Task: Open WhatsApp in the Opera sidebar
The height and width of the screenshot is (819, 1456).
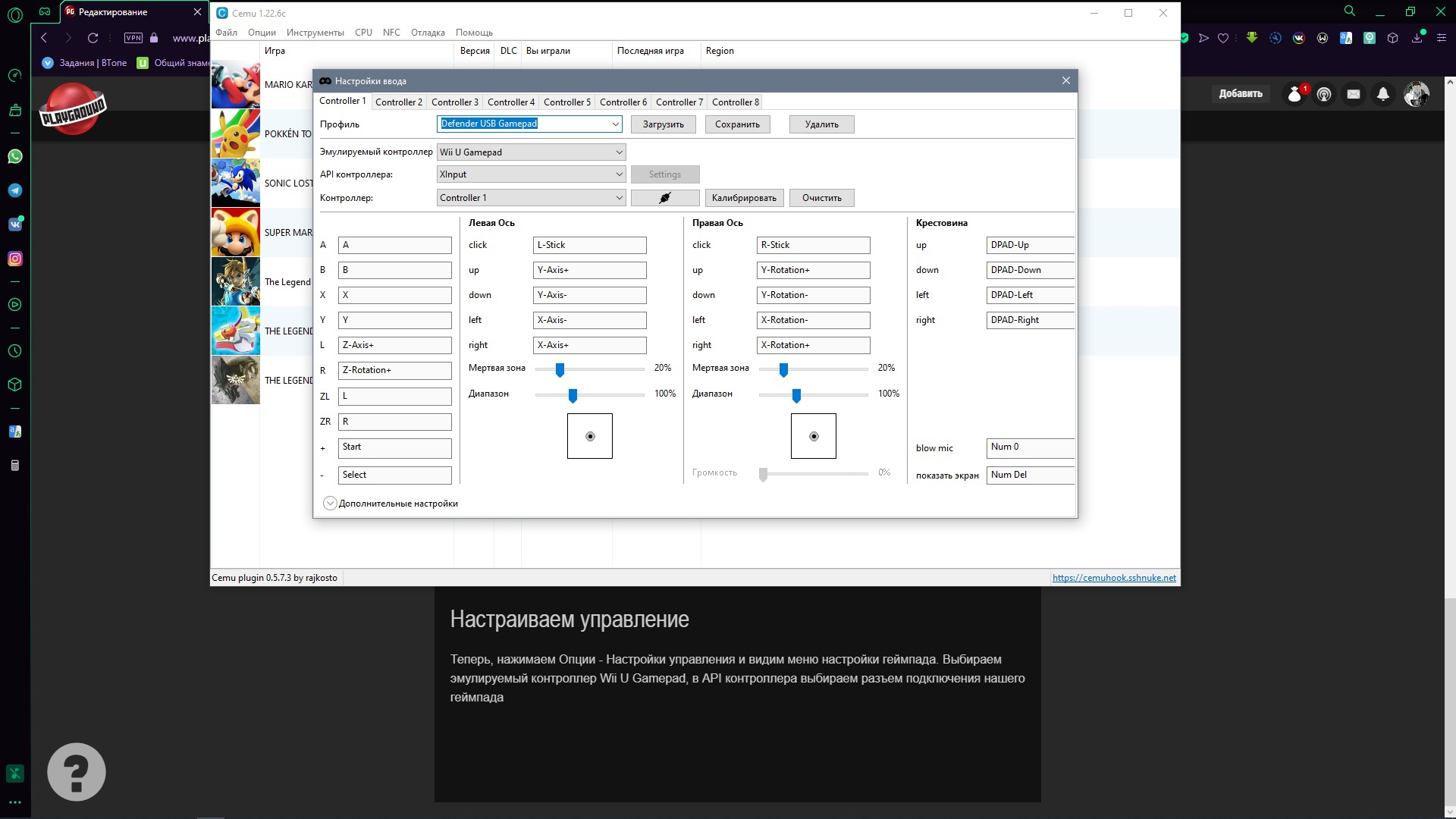Action: (14, 156)
